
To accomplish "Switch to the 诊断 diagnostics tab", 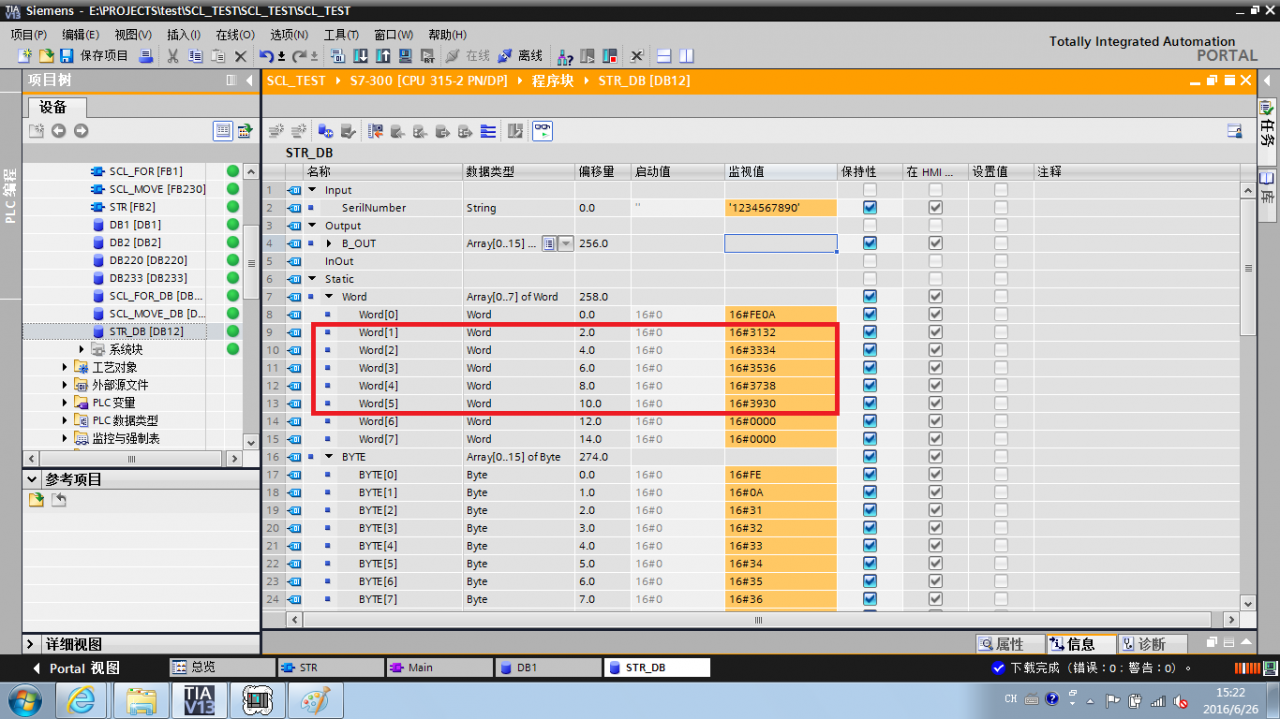I will coord(1152,645).
